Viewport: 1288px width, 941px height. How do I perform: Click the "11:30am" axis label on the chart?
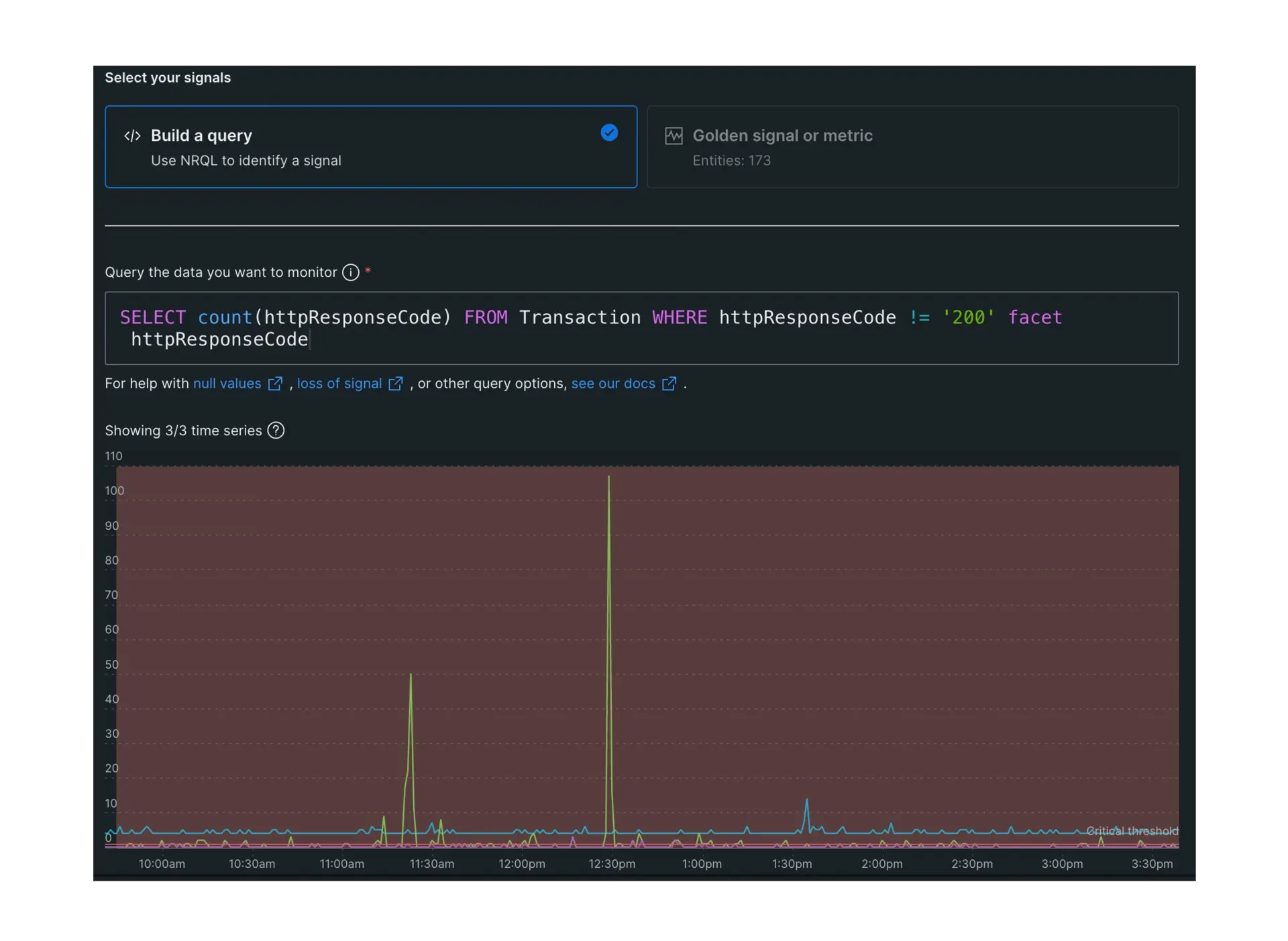coord(431,864)
